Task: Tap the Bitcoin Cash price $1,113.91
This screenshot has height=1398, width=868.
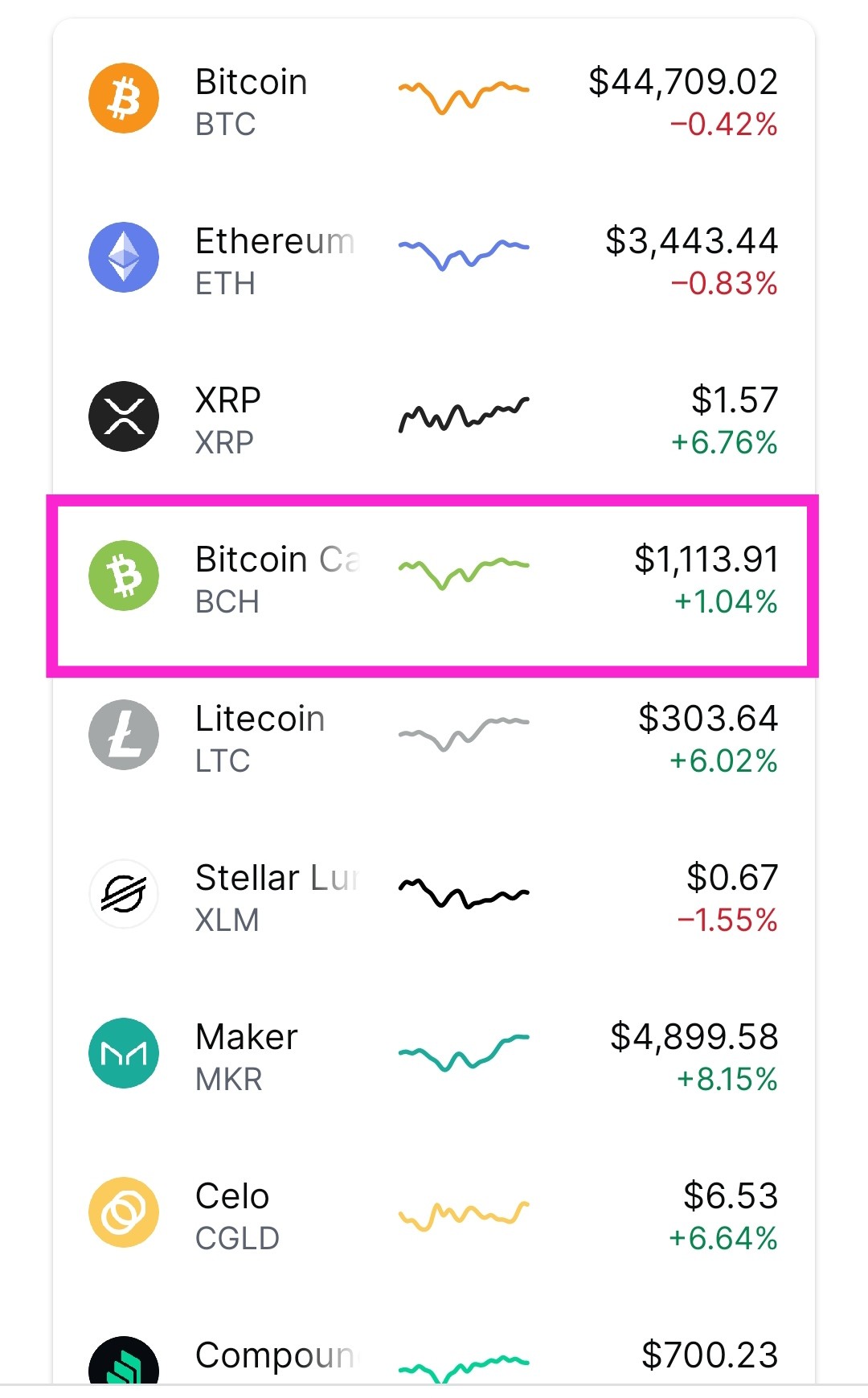Action: [706, 560]
